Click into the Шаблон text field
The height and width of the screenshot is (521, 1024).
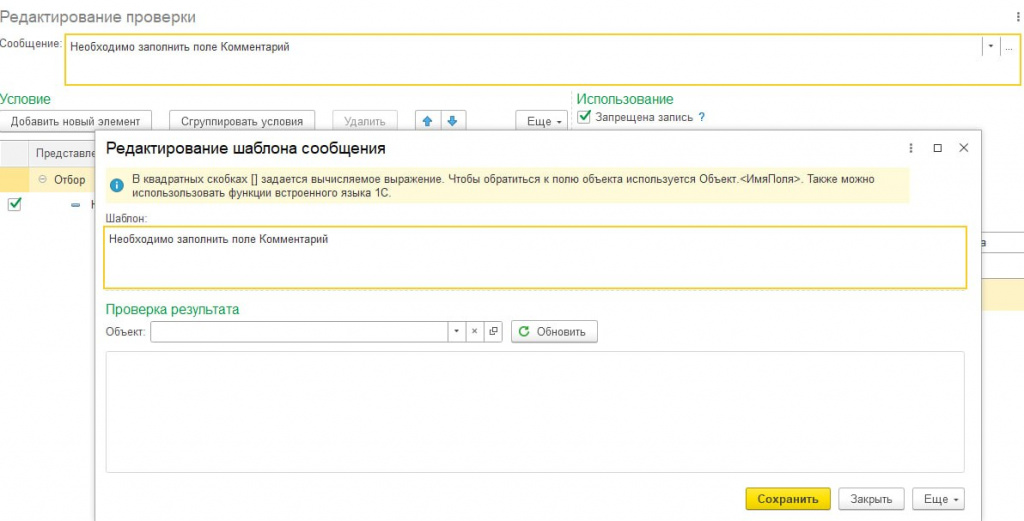click(535, 257)
